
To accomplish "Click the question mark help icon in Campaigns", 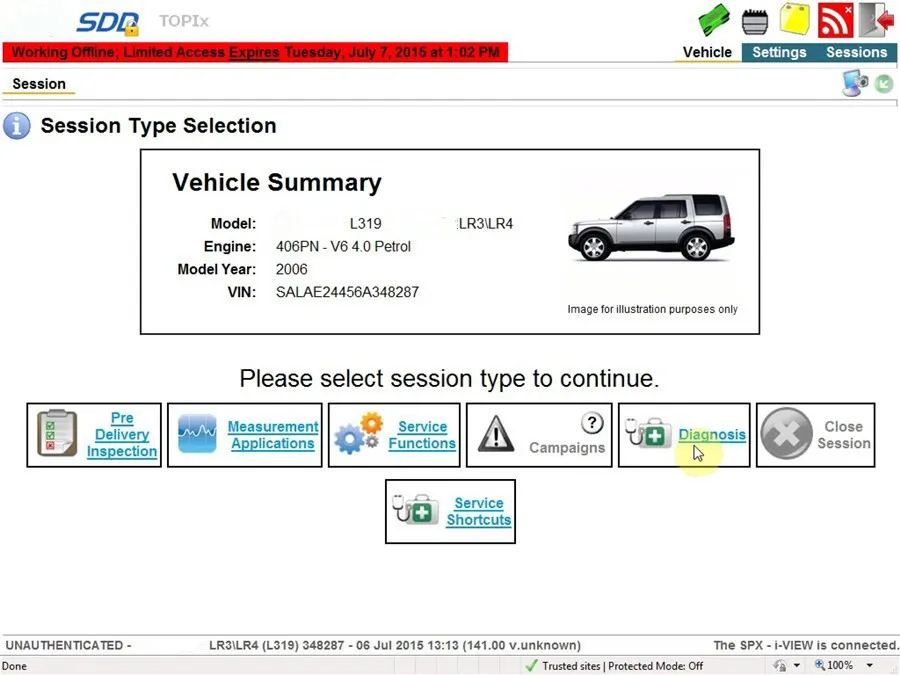I will 592,423.
